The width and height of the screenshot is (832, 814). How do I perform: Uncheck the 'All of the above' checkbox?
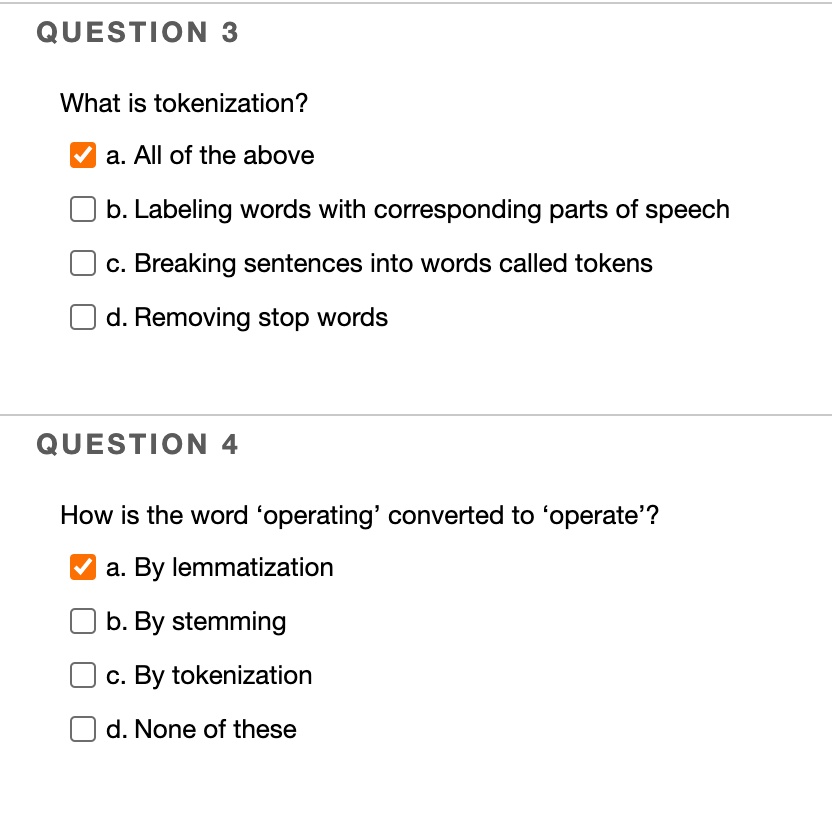click(83, 155)
